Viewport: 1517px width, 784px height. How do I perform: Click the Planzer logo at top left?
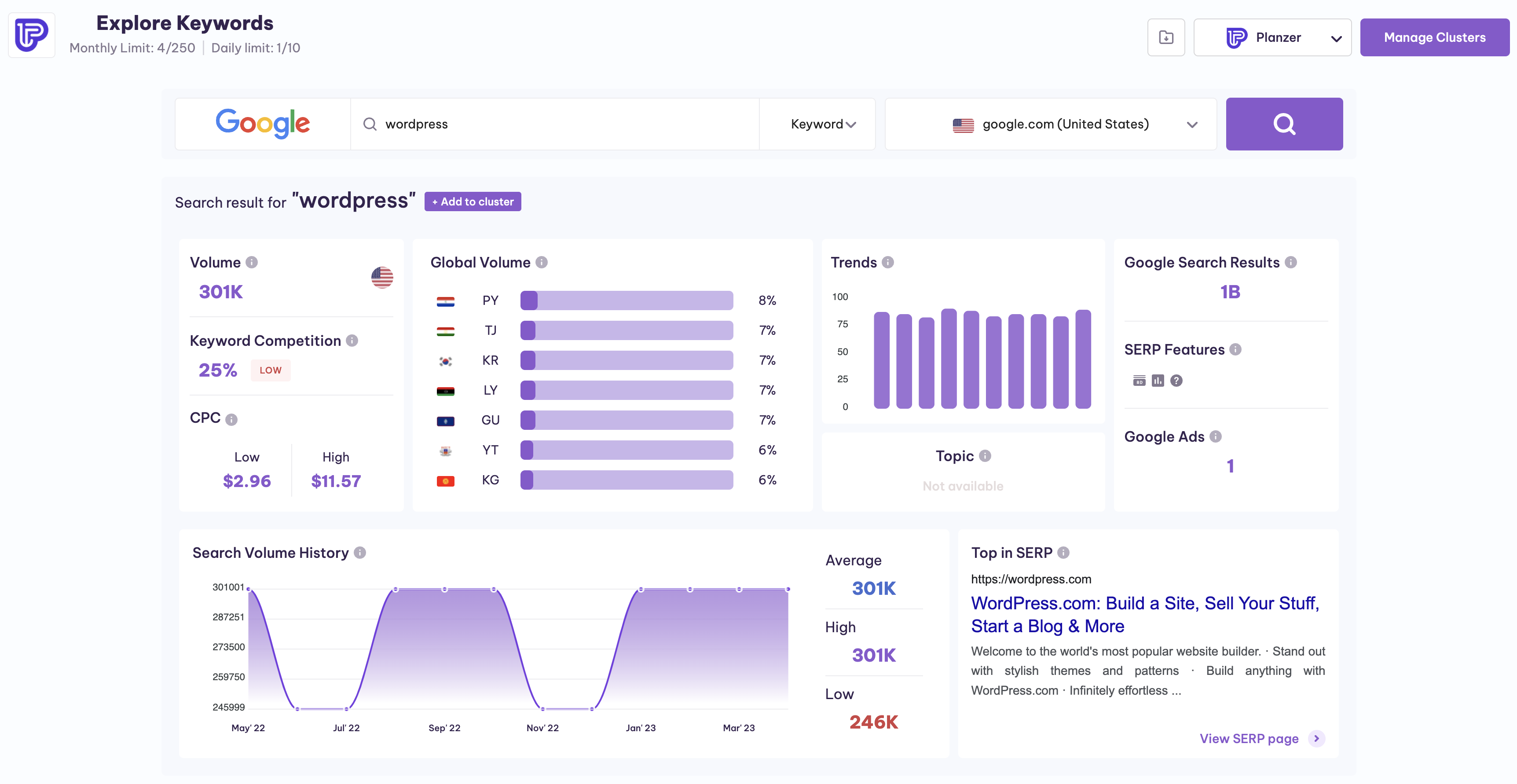[31, 35]
